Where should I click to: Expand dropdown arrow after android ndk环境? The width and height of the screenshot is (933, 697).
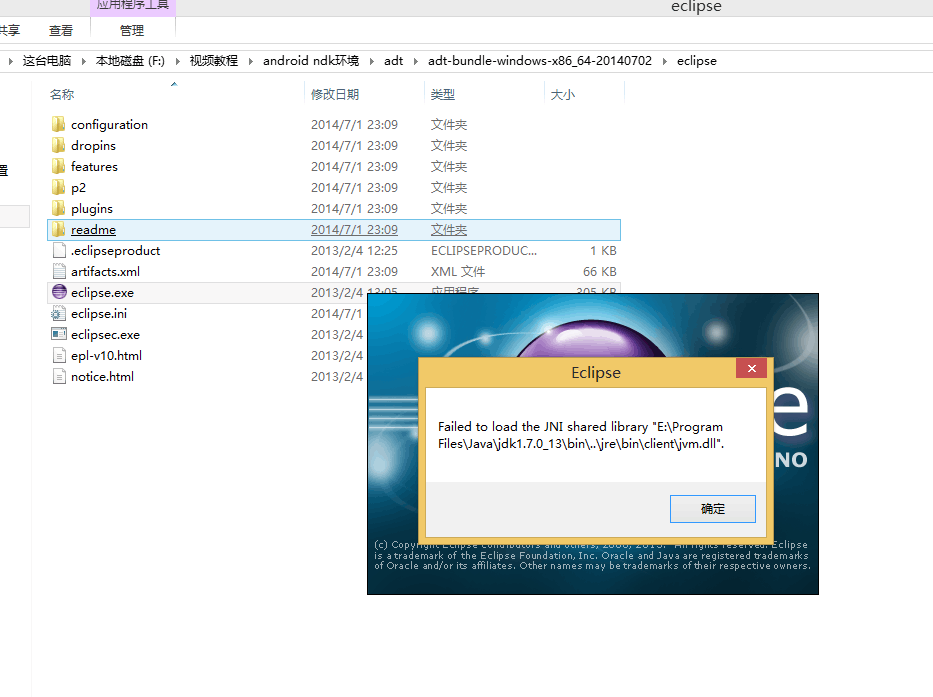(x=372, y=61)
